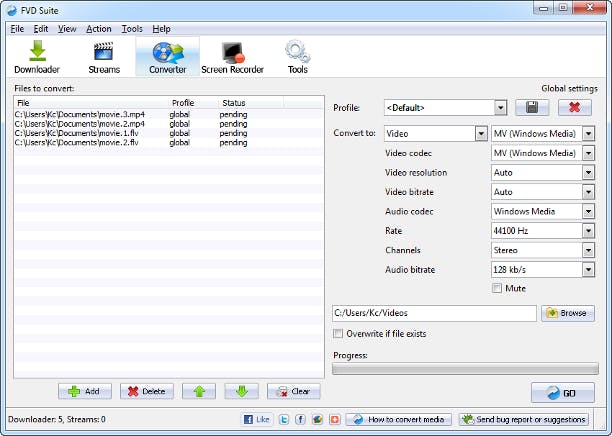Save the current profile with floppy icon
Image resolution: width=612 pixels, height=436 pixels.
click(532, 107)
